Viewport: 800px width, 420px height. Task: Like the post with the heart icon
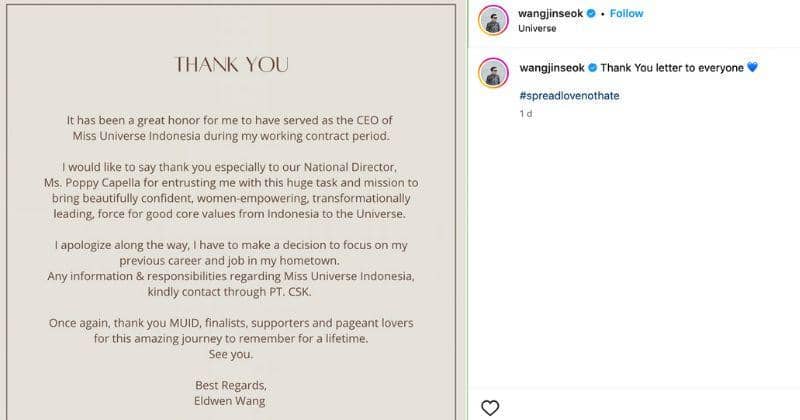tap(490, 407)
